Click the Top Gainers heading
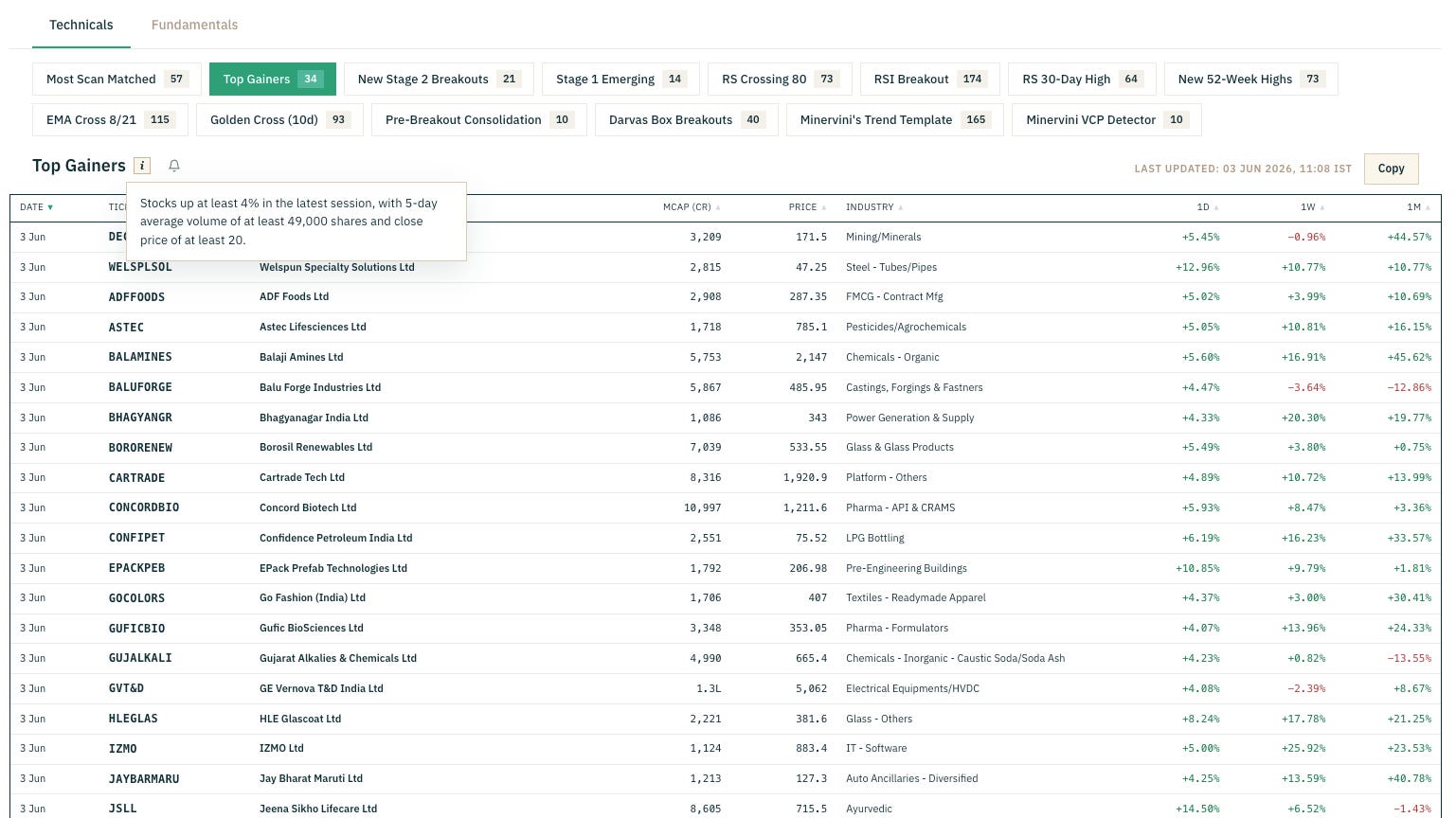The image size is (1456, 818). [x=79, y=166]
